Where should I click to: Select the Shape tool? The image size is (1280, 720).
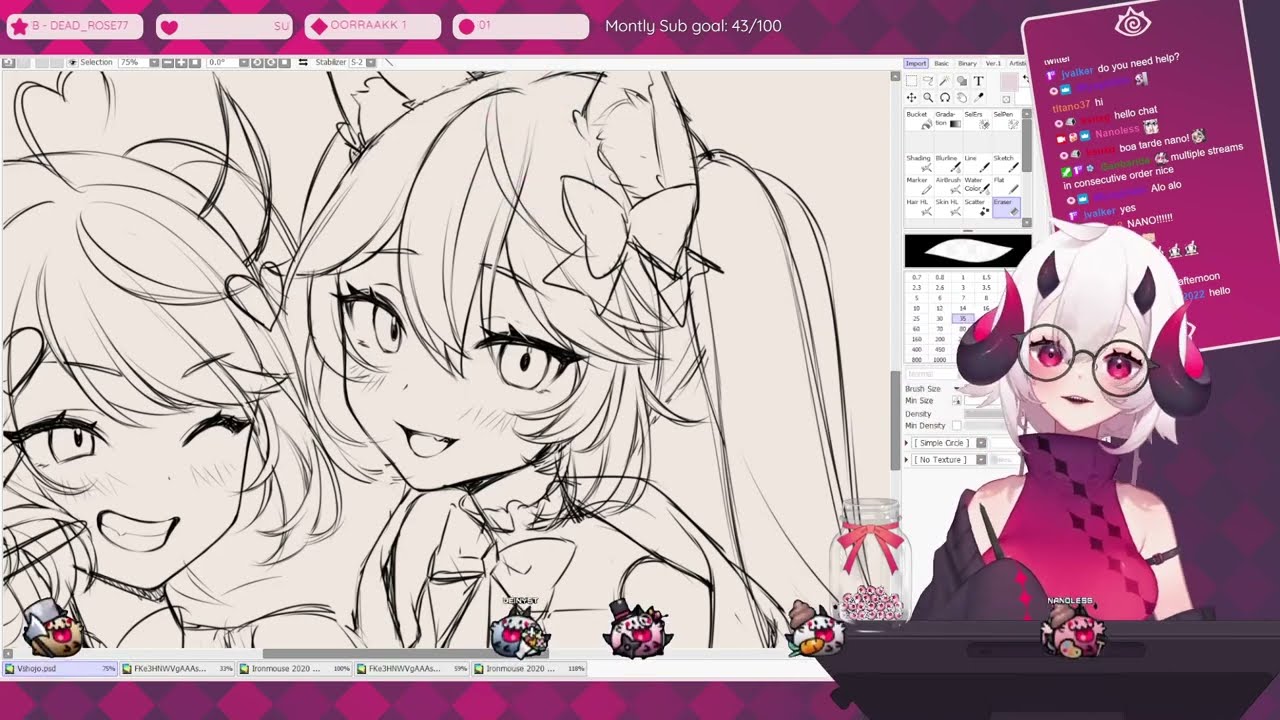click(962, 81)
